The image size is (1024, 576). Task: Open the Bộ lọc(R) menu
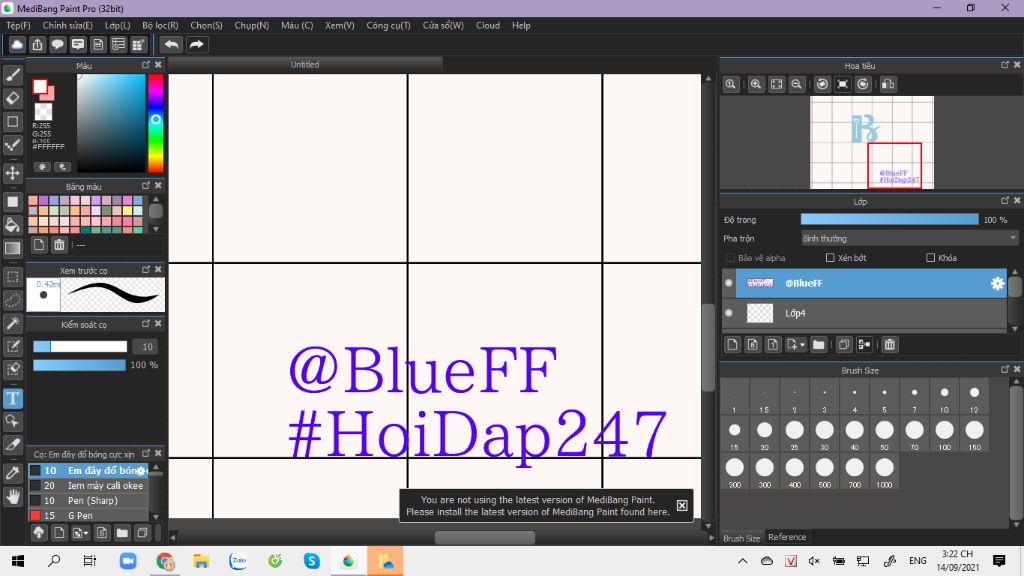point(160,25)
